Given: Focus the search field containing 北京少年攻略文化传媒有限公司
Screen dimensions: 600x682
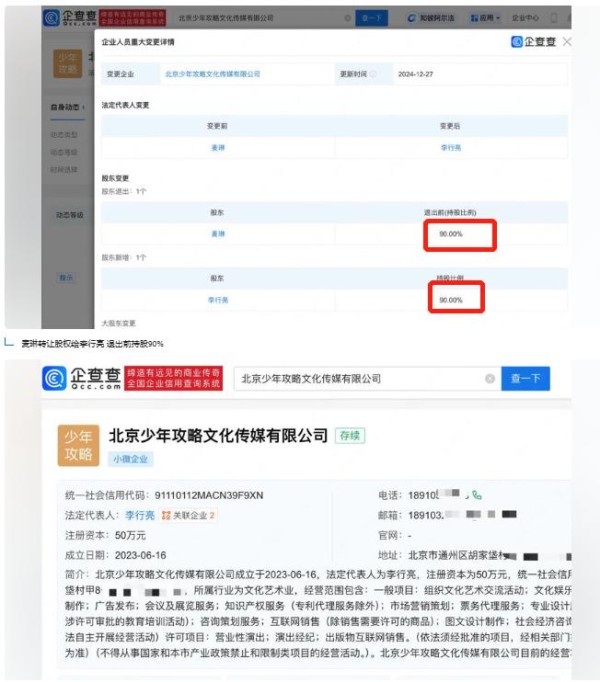Looking at the screenshot, I should click(367, 378).
